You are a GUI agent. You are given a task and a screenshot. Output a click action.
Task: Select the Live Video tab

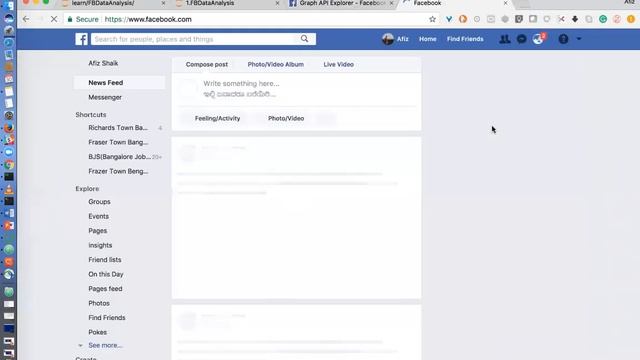point(338,64)
